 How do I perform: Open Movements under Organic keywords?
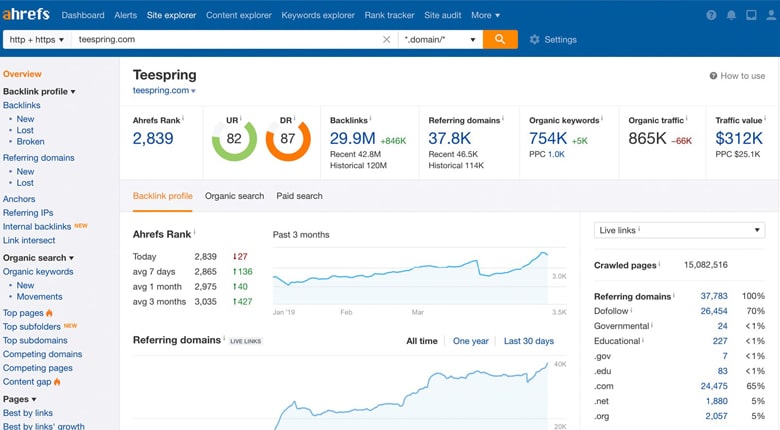[39, 297]
